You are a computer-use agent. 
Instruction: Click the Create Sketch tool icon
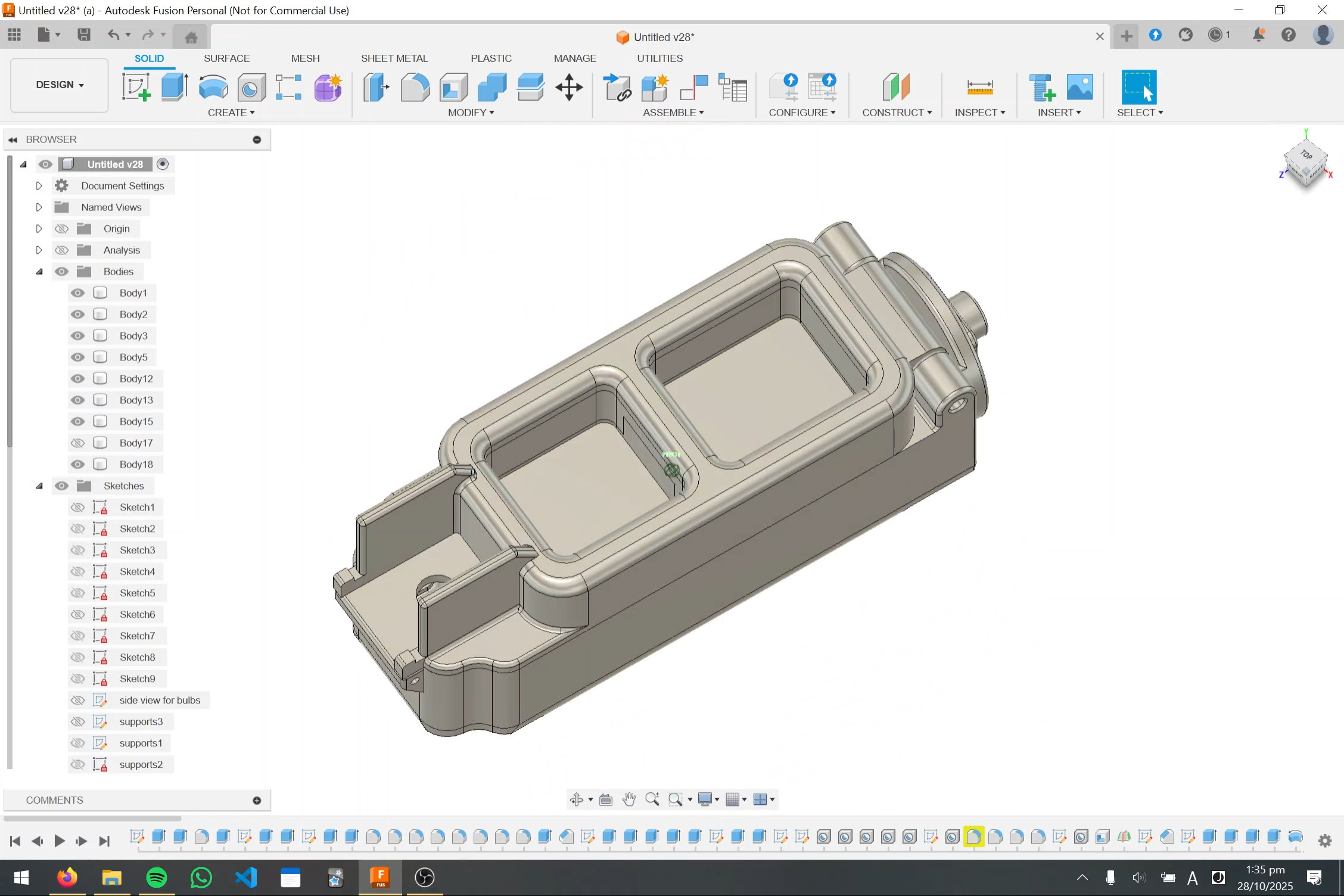(136, 88)
